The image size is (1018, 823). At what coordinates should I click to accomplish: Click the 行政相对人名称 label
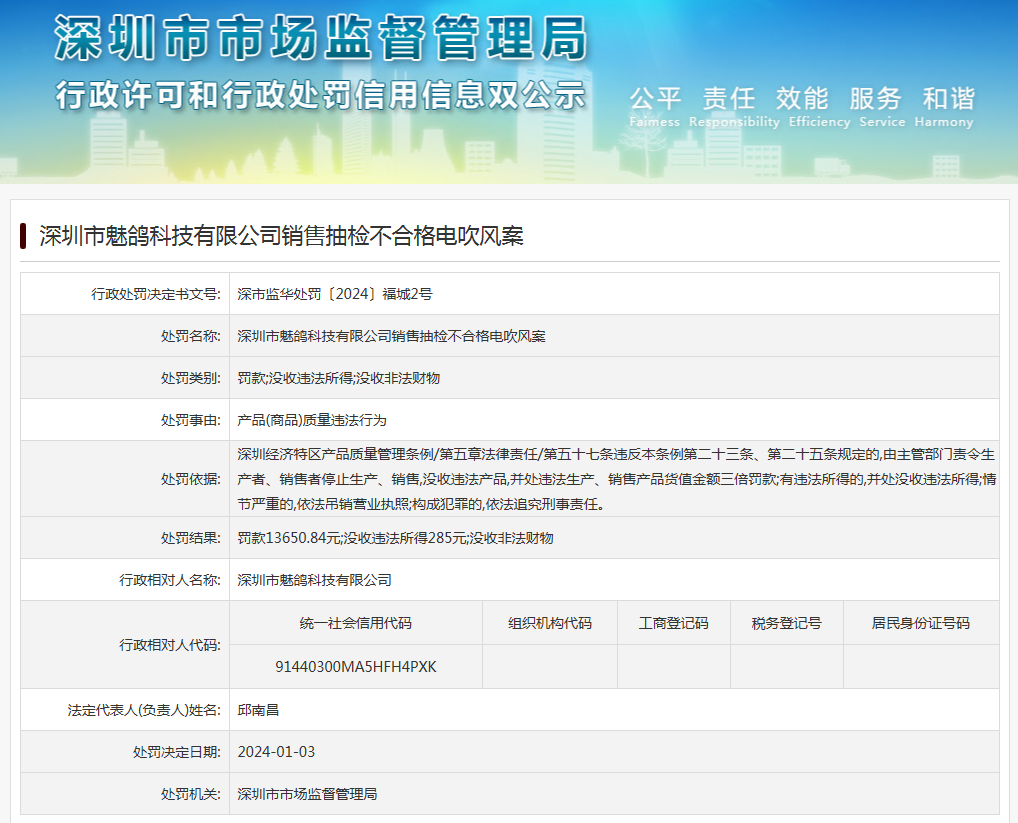[x=170, y=580]
